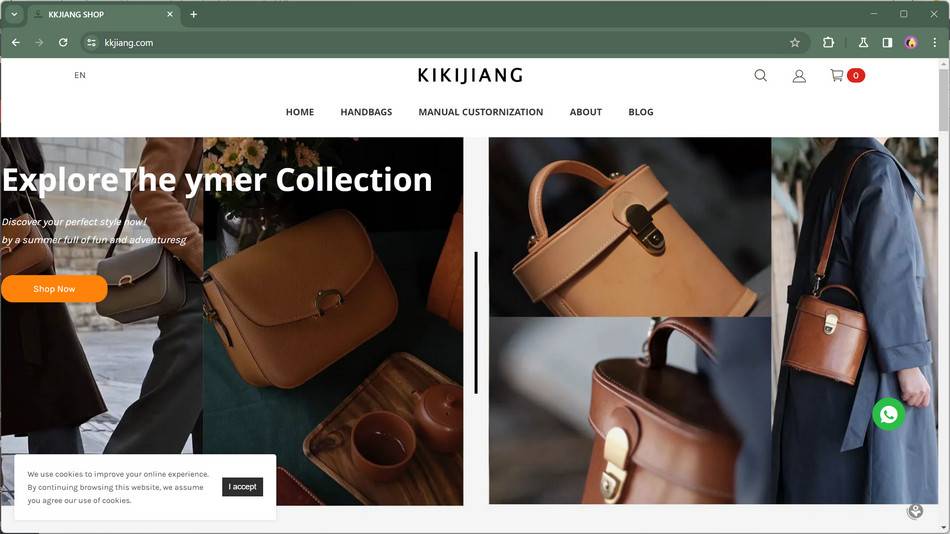Viewport: 950px width, 534px height.
Task: Expand the EN language selector
Action: pyautogui.click(x=80, y=75)
